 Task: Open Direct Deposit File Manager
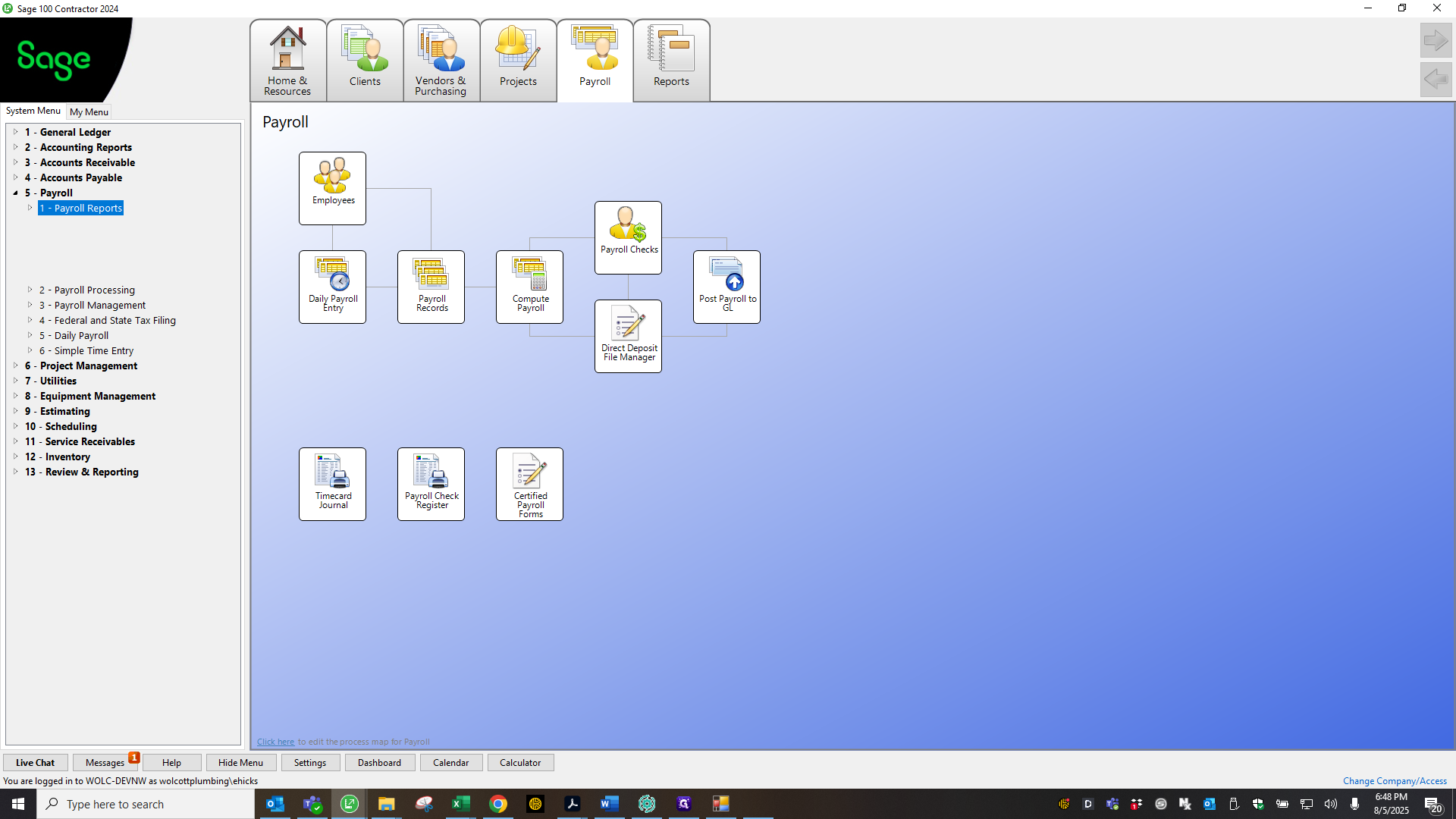628,336
